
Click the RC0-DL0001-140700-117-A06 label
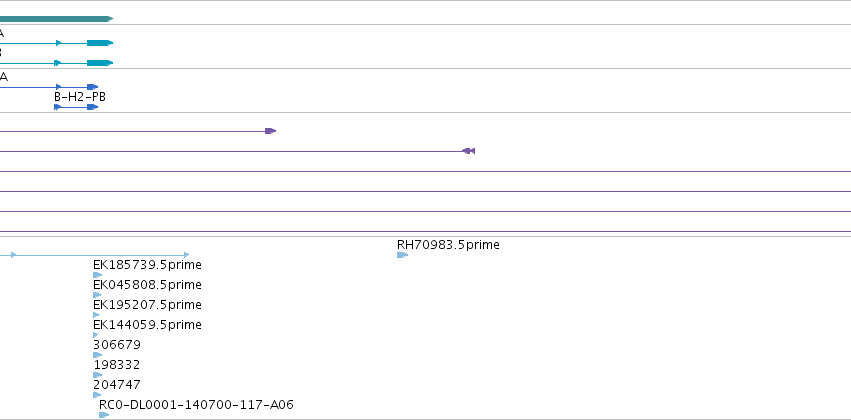(x=196, y=405)
